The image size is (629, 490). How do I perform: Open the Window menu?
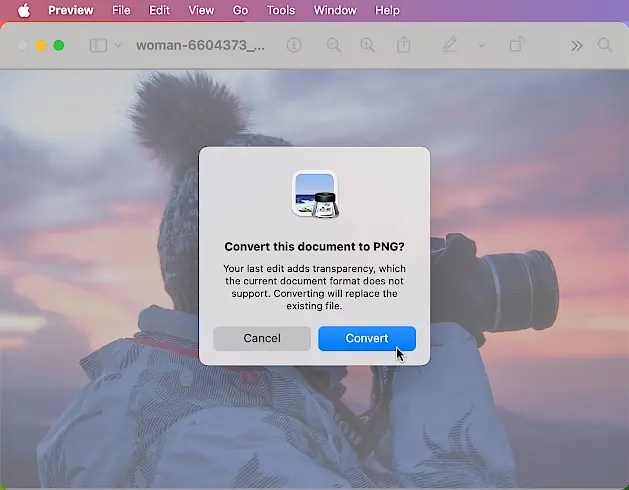335,10
